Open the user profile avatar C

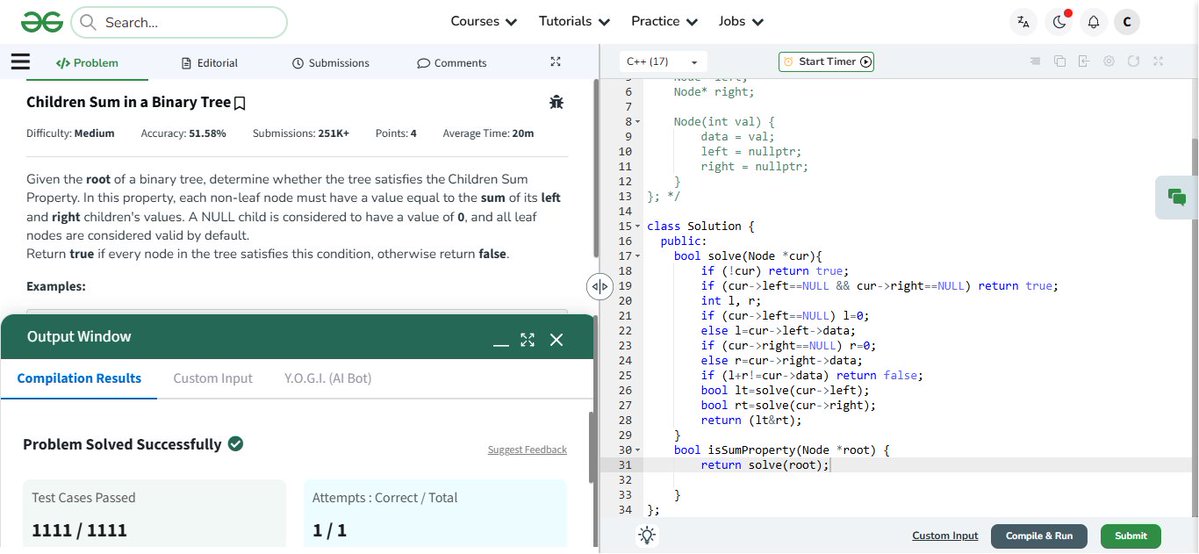(x=1126, y=22)
